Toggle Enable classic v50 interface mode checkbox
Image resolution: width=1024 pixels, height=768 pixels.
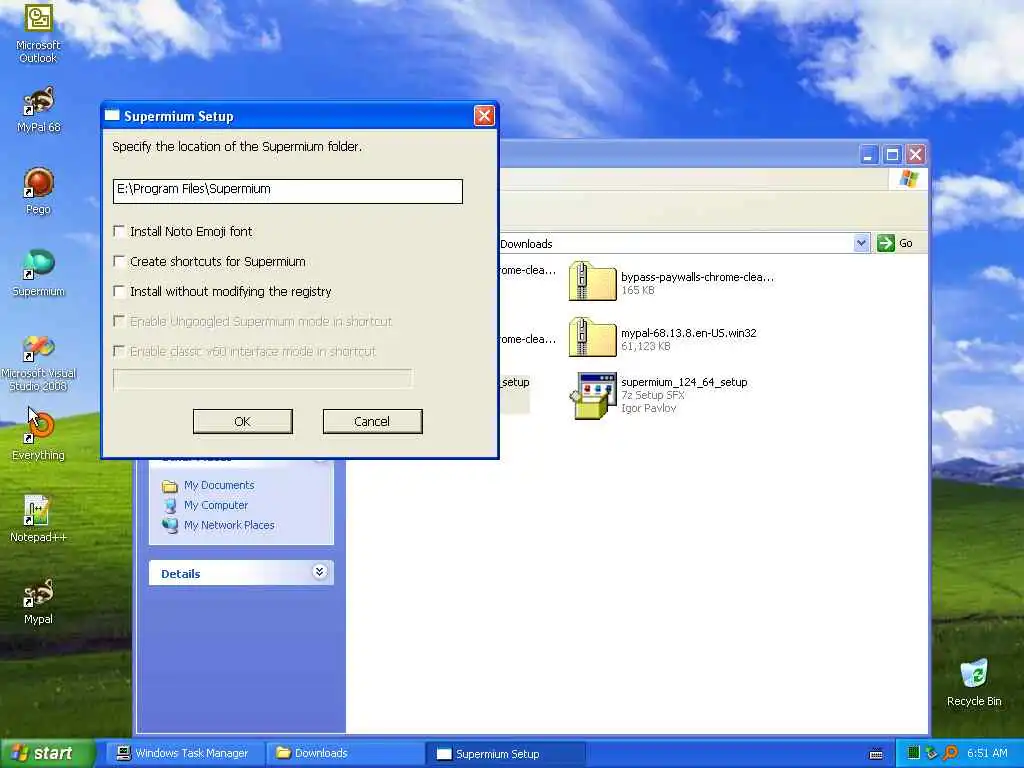point(119,351)
